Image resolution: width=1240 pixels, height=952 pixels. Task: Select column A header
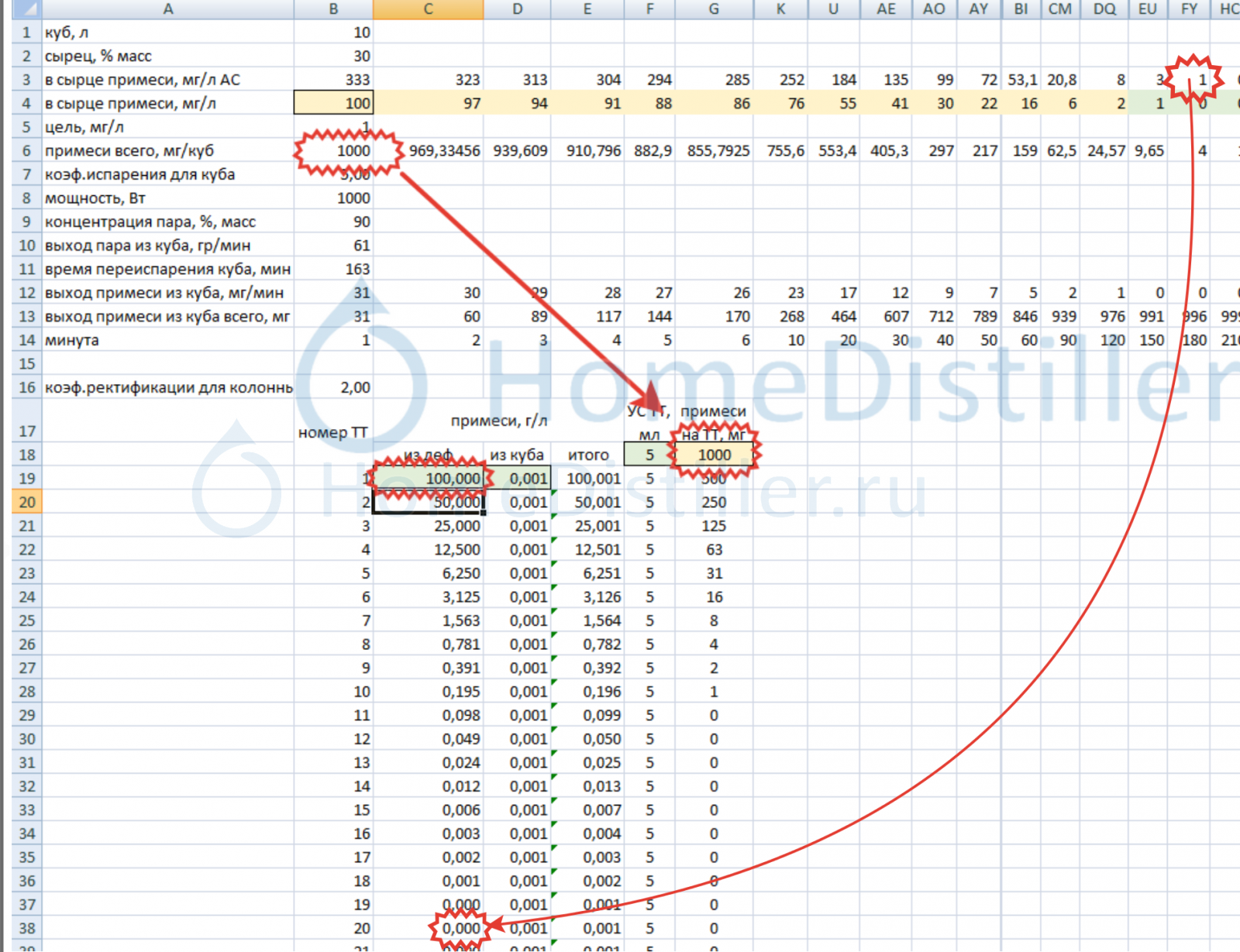[x=168, y=9]
